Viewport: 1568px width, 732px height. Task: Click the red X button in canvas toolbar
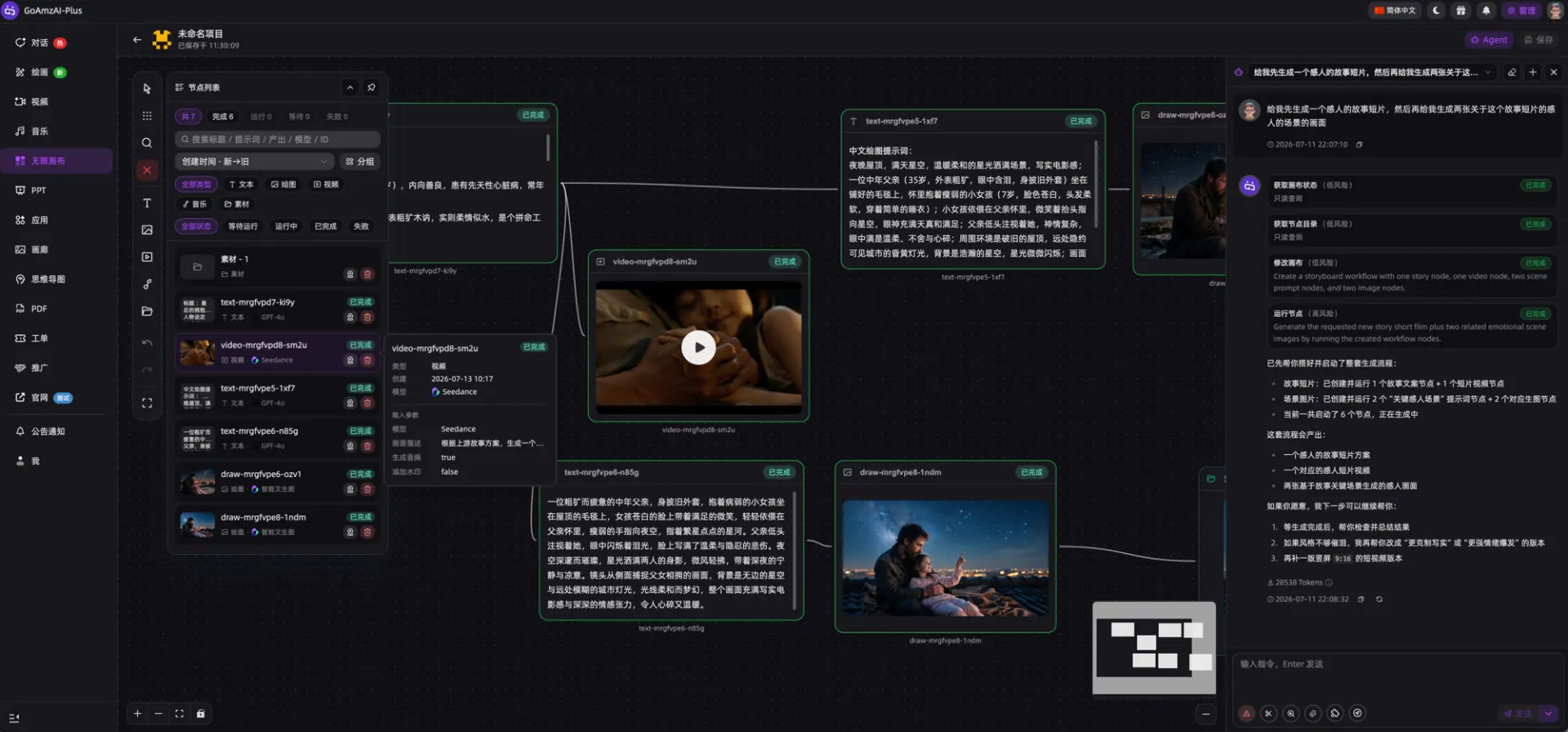click(147, 170)
